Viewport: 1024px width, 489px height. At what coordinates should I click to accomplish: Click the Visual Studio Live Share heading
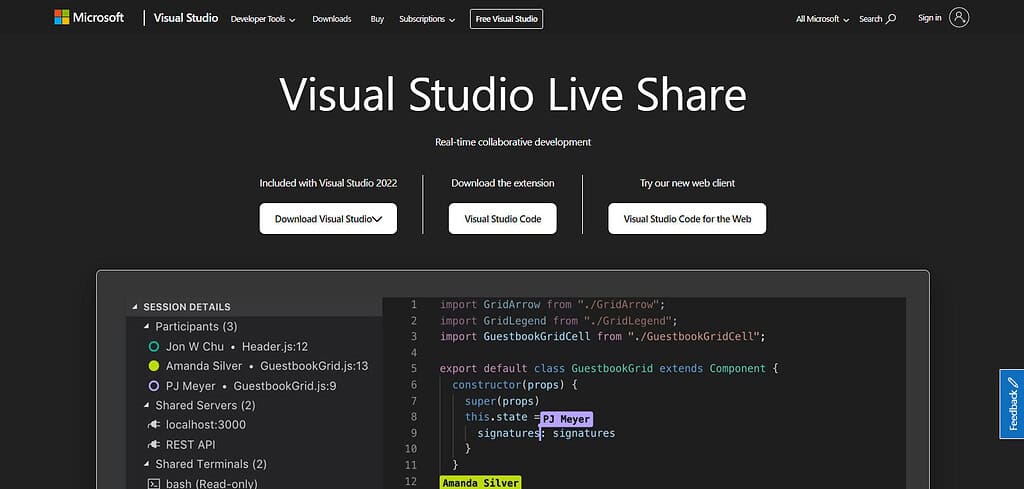[x=513, y=95]
